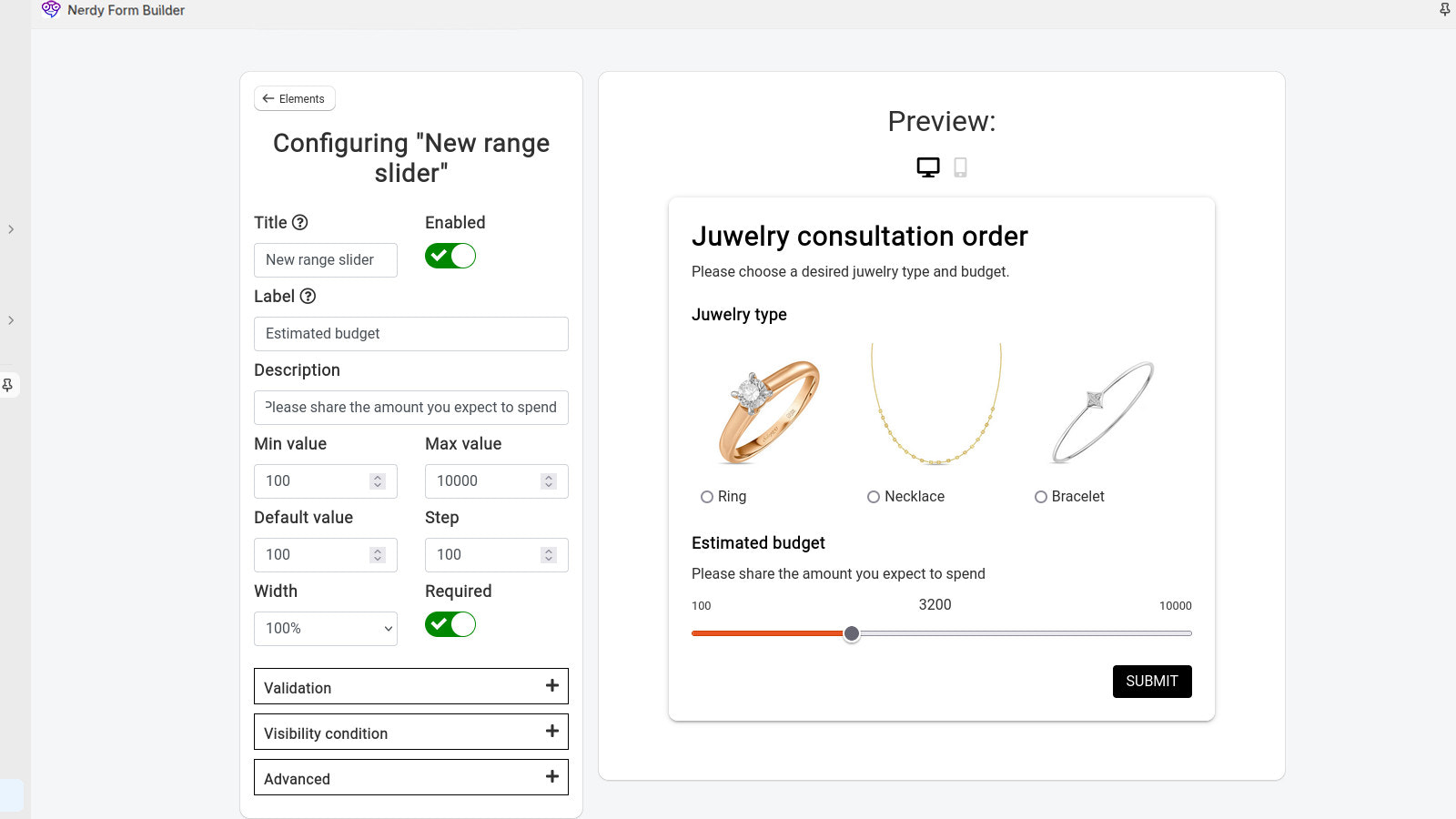Switch preview to mobile phone icon
The height and width of the screenshot is (819, 1456).
[x=960, y=167]
